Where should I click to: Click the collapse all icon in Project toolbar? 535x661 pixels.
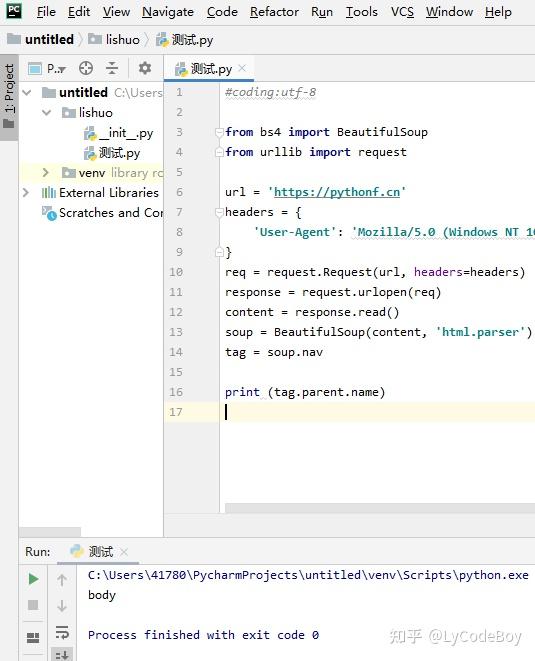(x=112, y=68)
